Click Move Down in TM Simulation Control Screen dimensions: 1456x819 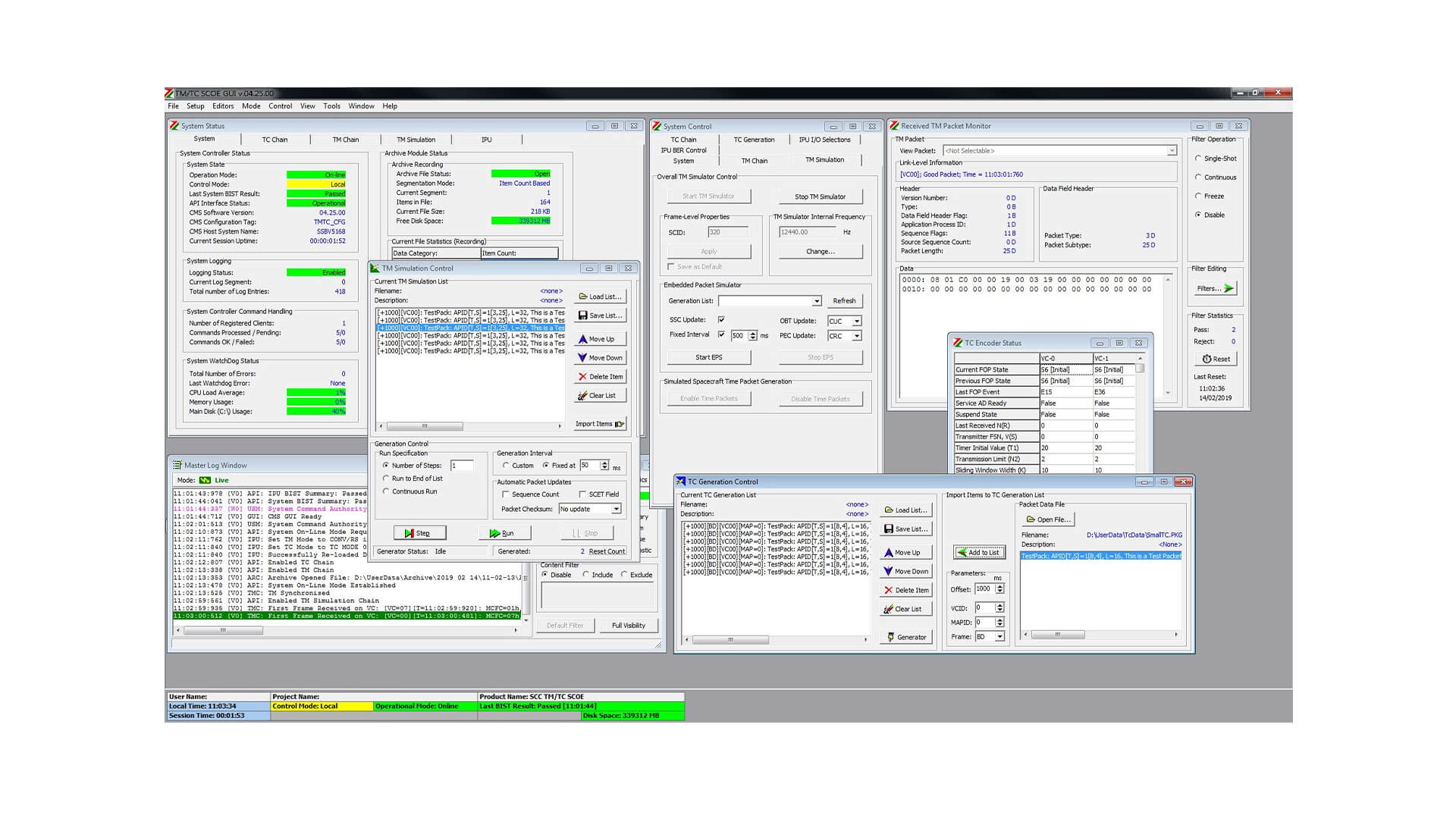pos(600,358)
